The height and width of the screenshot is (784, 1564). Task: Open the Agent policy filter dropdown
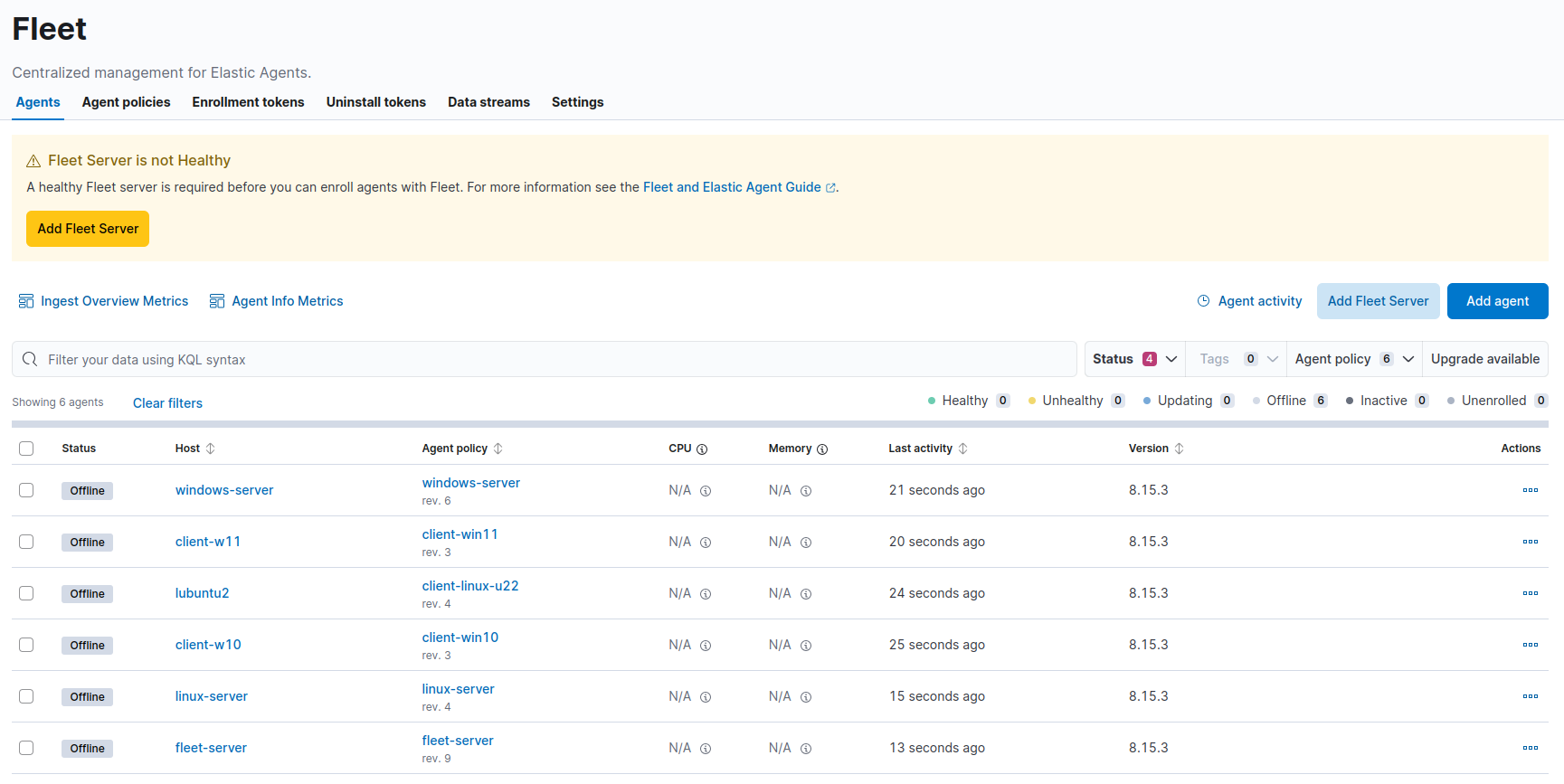click(x=1353, y=359)
